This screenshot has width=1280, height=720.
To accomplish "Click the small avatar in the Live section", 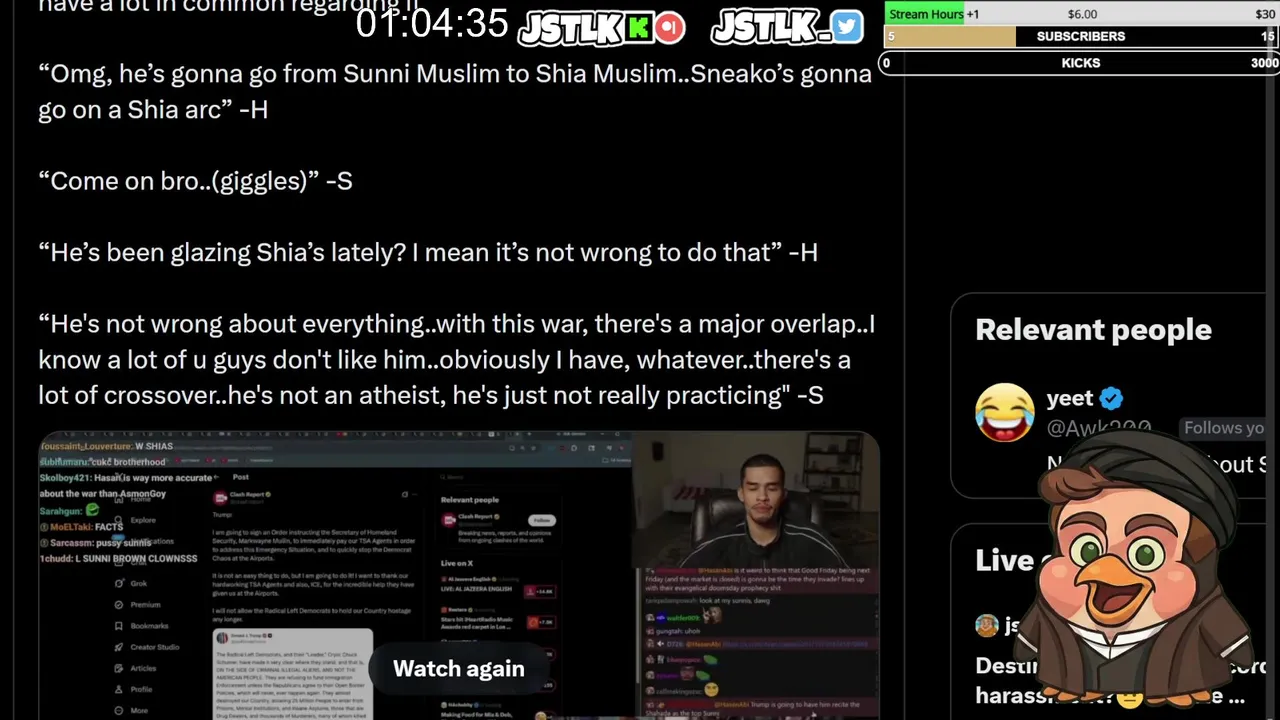I will [x=986, y=626].
